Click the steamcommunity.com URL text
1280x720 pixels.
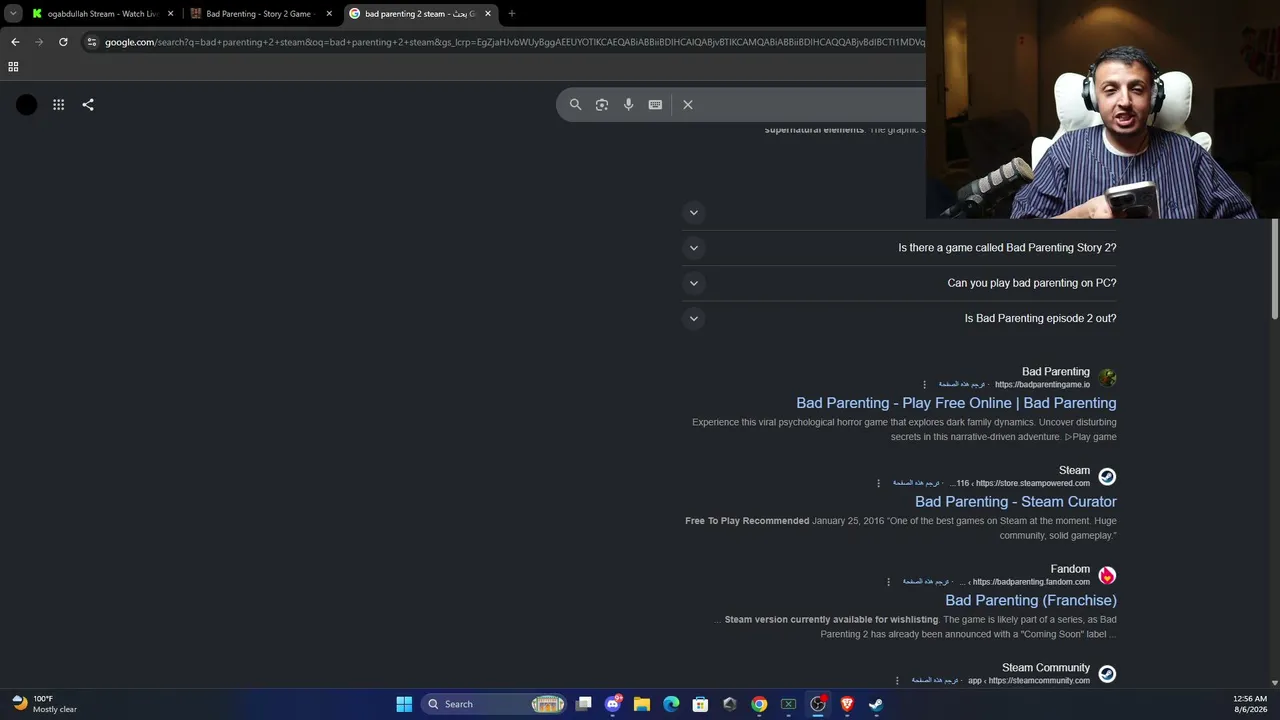coord(1039,681)
